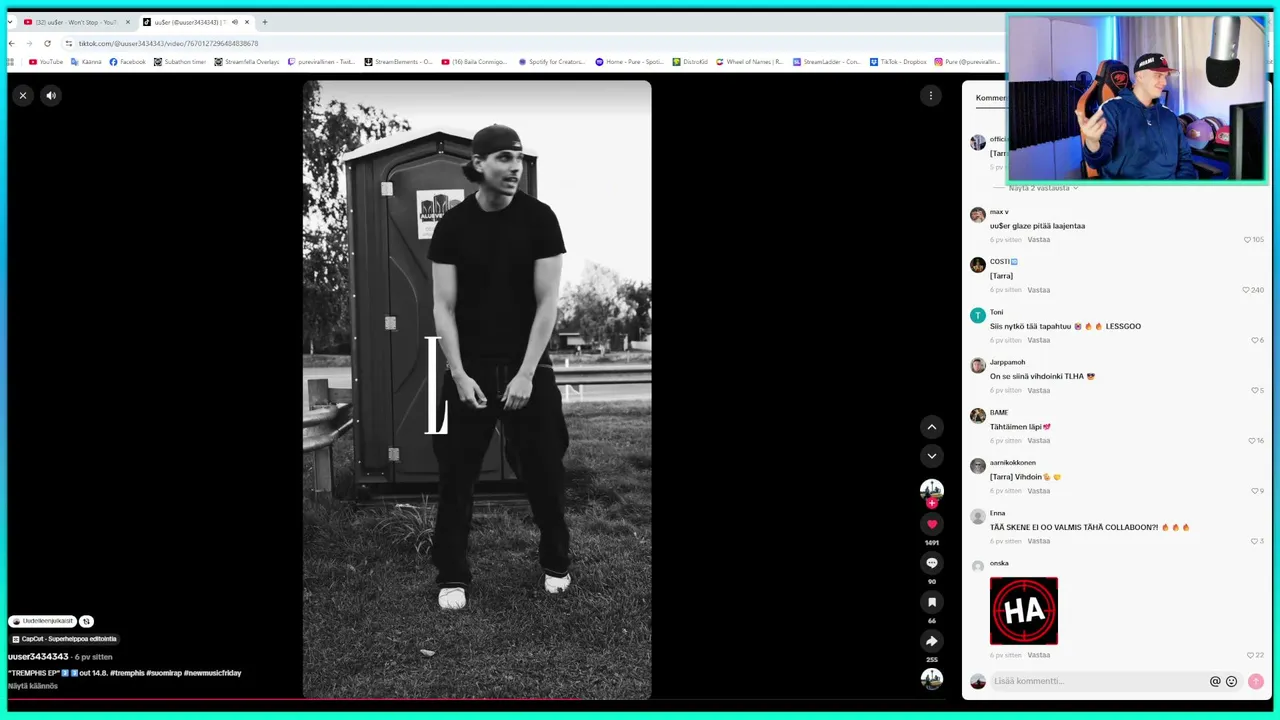
Task: Like the video with the heart button
Action: (x=932, y=524)
